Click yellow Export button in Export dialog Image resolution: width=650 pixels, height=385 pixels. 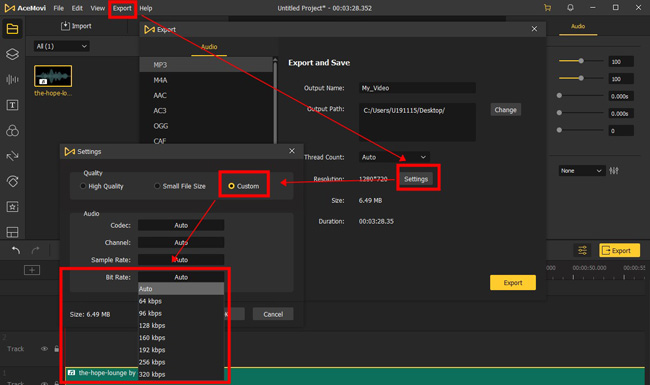(x=513, y=283)
